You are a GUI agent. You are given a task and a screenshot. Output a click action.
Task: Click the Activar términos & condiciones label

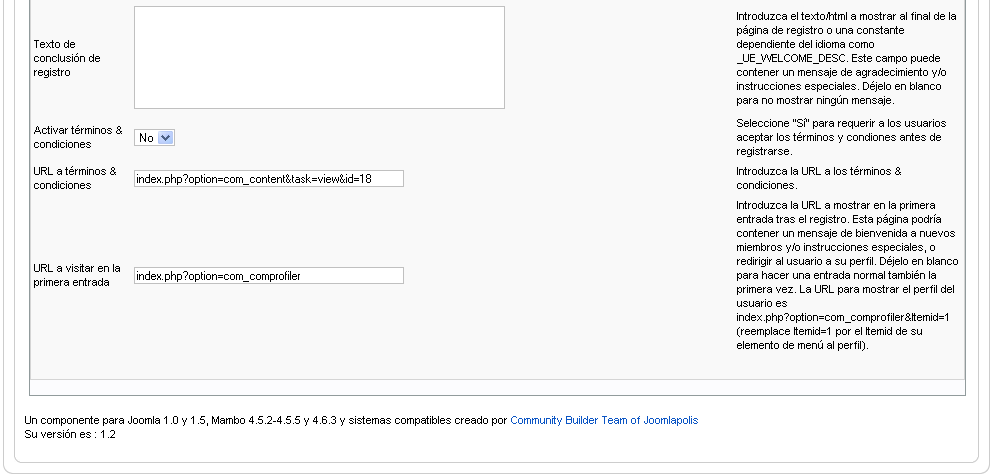78,137
